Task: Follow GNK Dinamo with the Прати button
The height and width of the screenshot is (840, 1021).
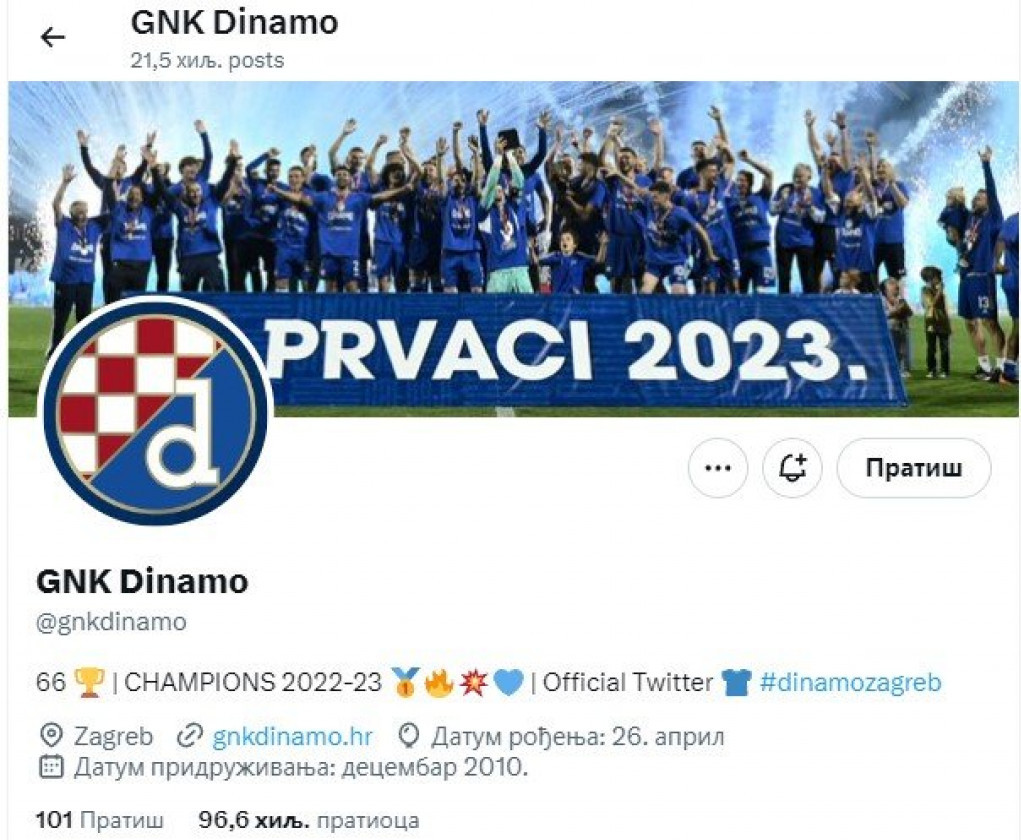Action: click(x=914, y=468)
